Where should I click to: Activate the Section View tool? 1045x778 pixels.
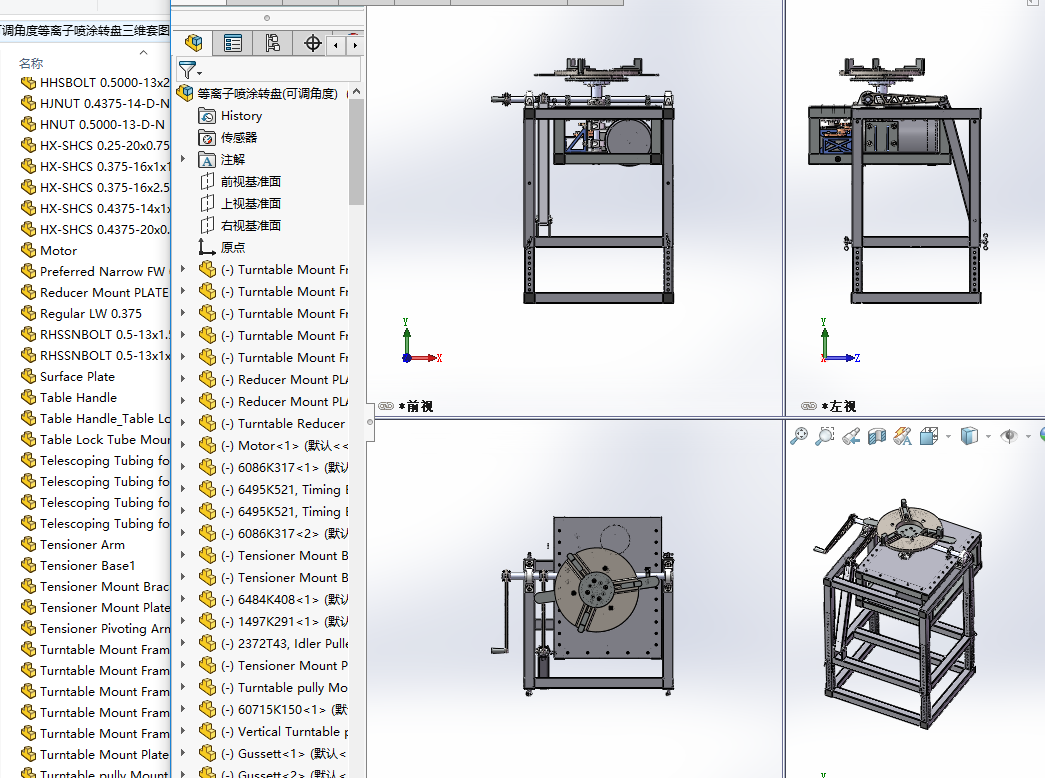click(876, 436)
